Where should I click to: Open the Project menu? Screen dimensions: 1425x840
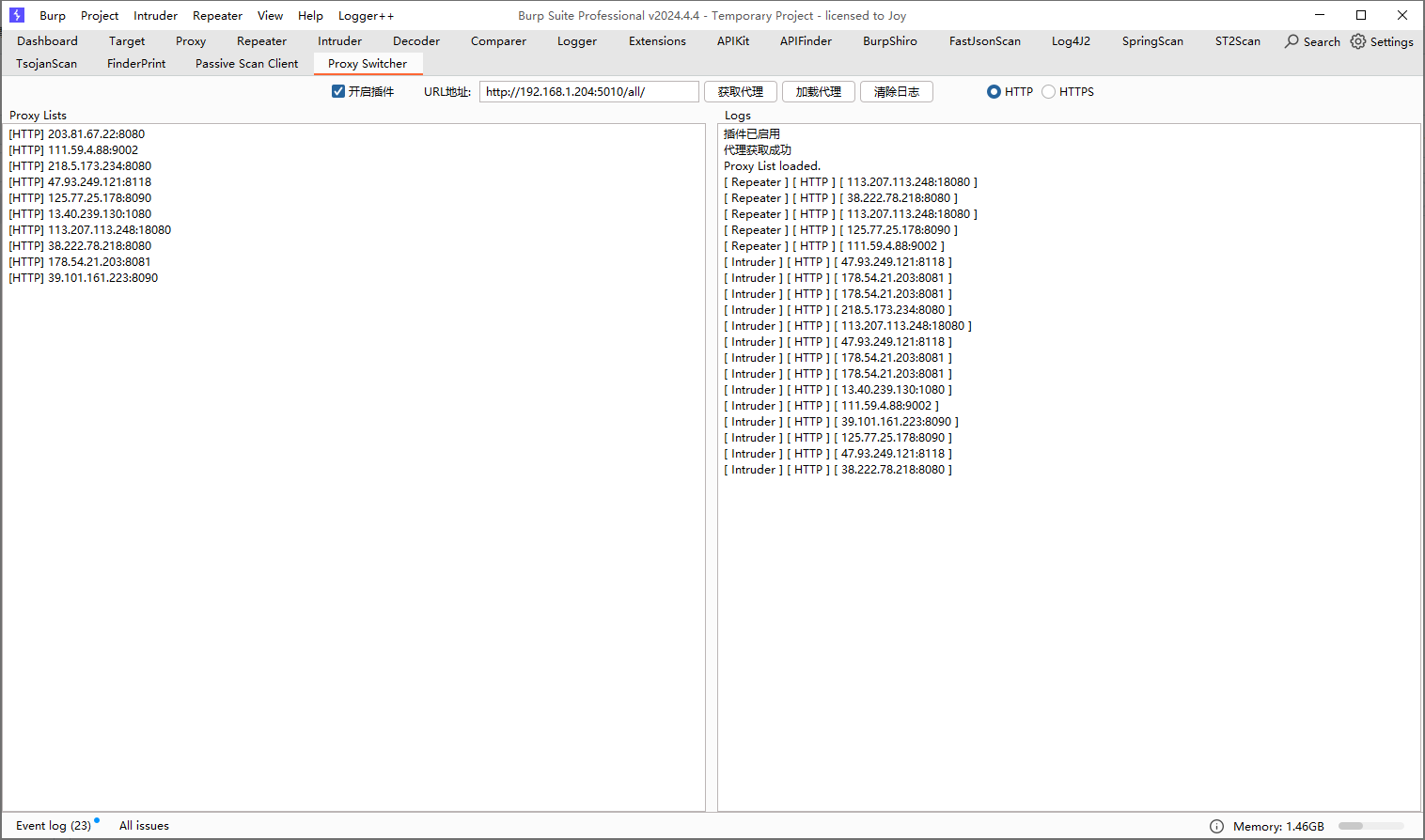[x=100, y=16]
